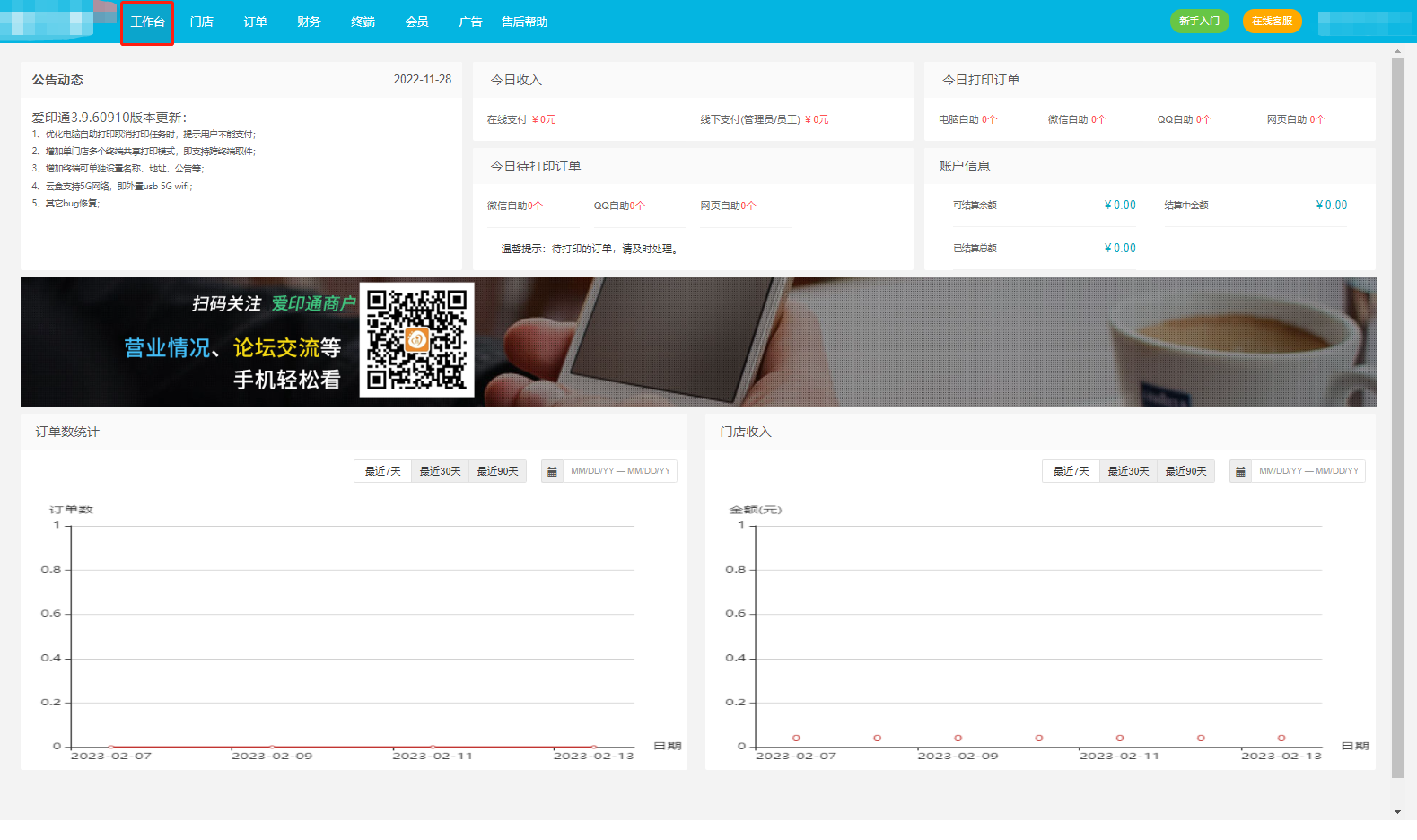Click 线下支付(管理员/员工) ¥0元 entry

pyautogui.click(x=765, y=119)
